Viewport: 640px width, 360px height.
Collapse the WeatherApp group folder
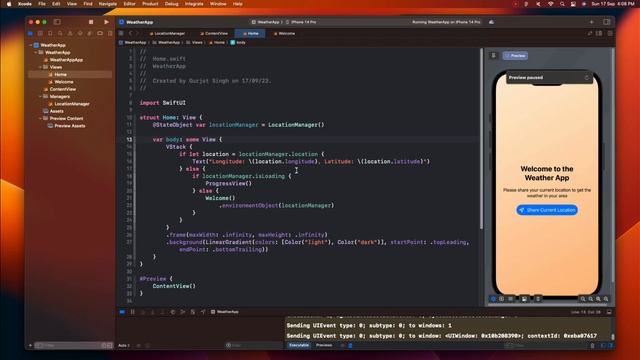36,53
